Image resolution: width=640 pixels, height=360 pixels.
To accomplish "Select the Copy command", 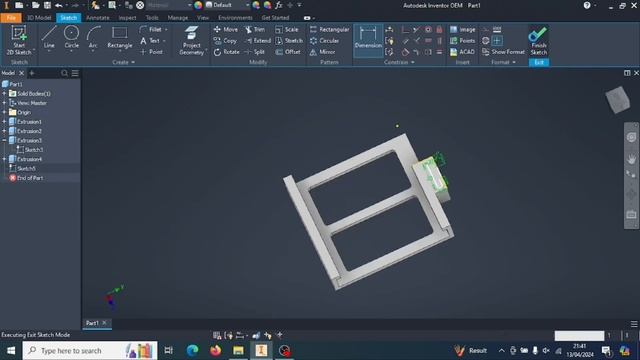I will pos(225,41).
